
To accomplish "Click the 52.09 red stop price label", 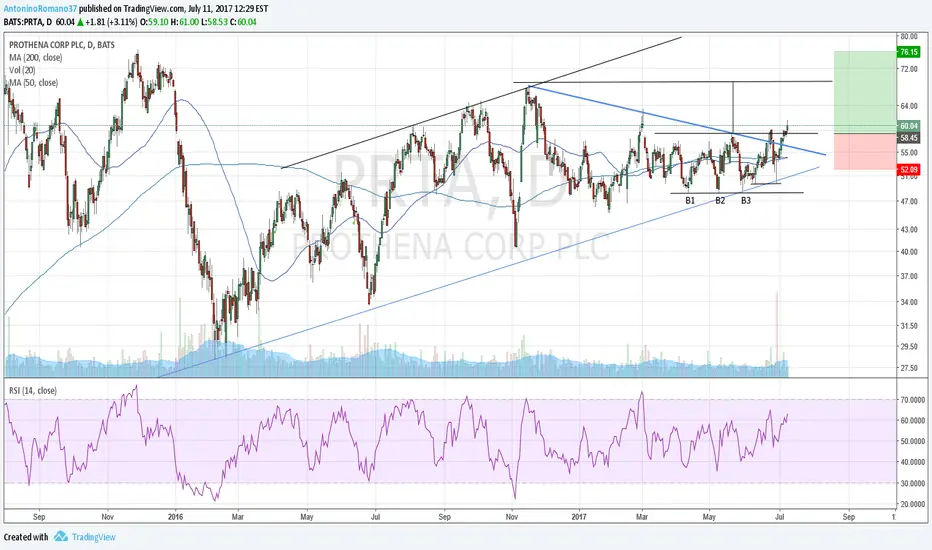I will click(x=909, y=169).
